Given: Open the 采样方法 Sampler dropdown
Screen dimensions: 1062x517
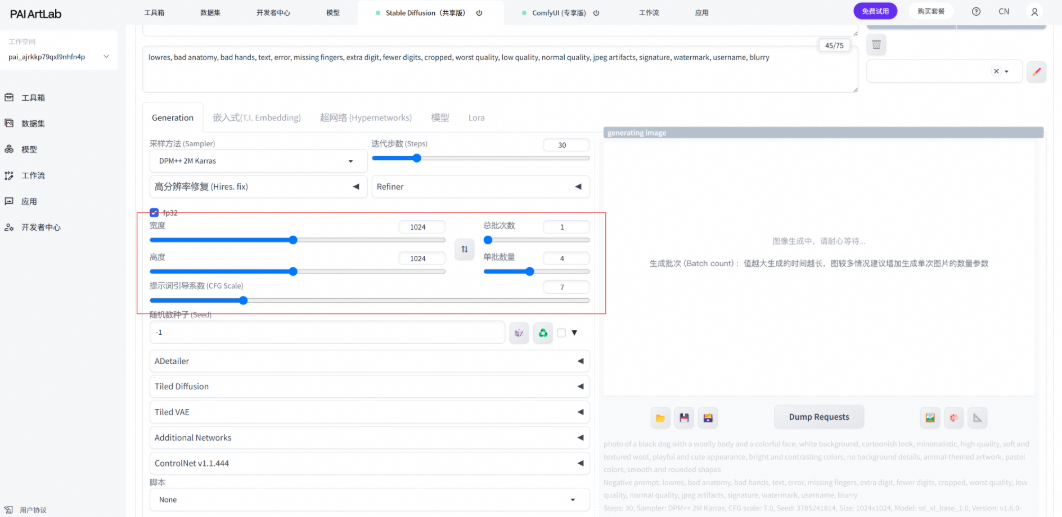Looking at the screenshot, I should point(258,161).
